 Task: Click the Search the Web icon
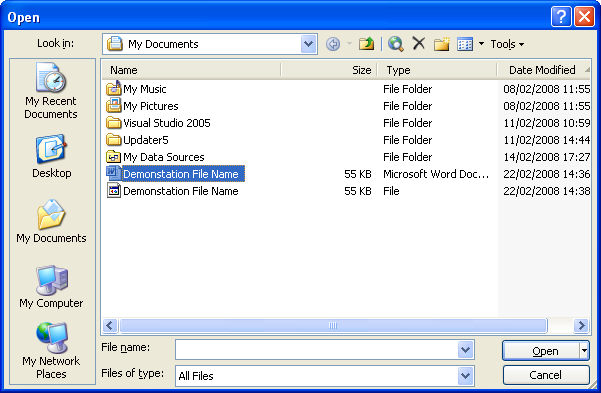tap(396, 44)
